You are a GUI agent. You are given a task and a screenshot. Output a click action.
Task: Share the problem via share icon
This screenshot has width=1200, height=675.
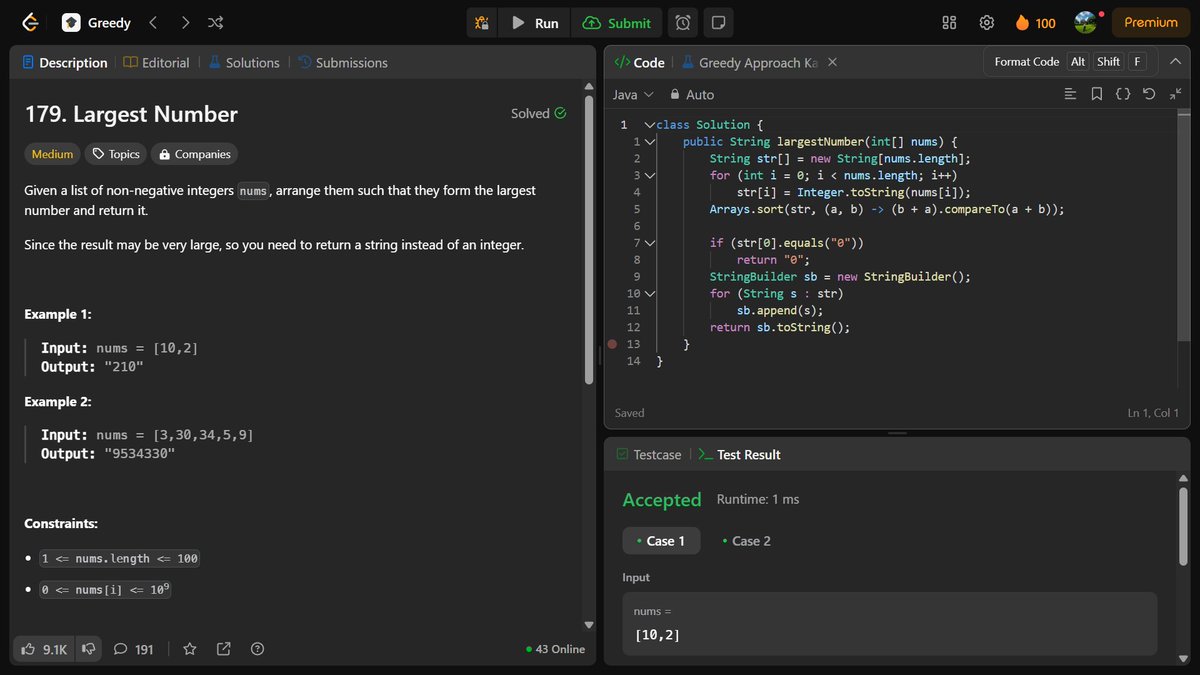pos(222,649)
